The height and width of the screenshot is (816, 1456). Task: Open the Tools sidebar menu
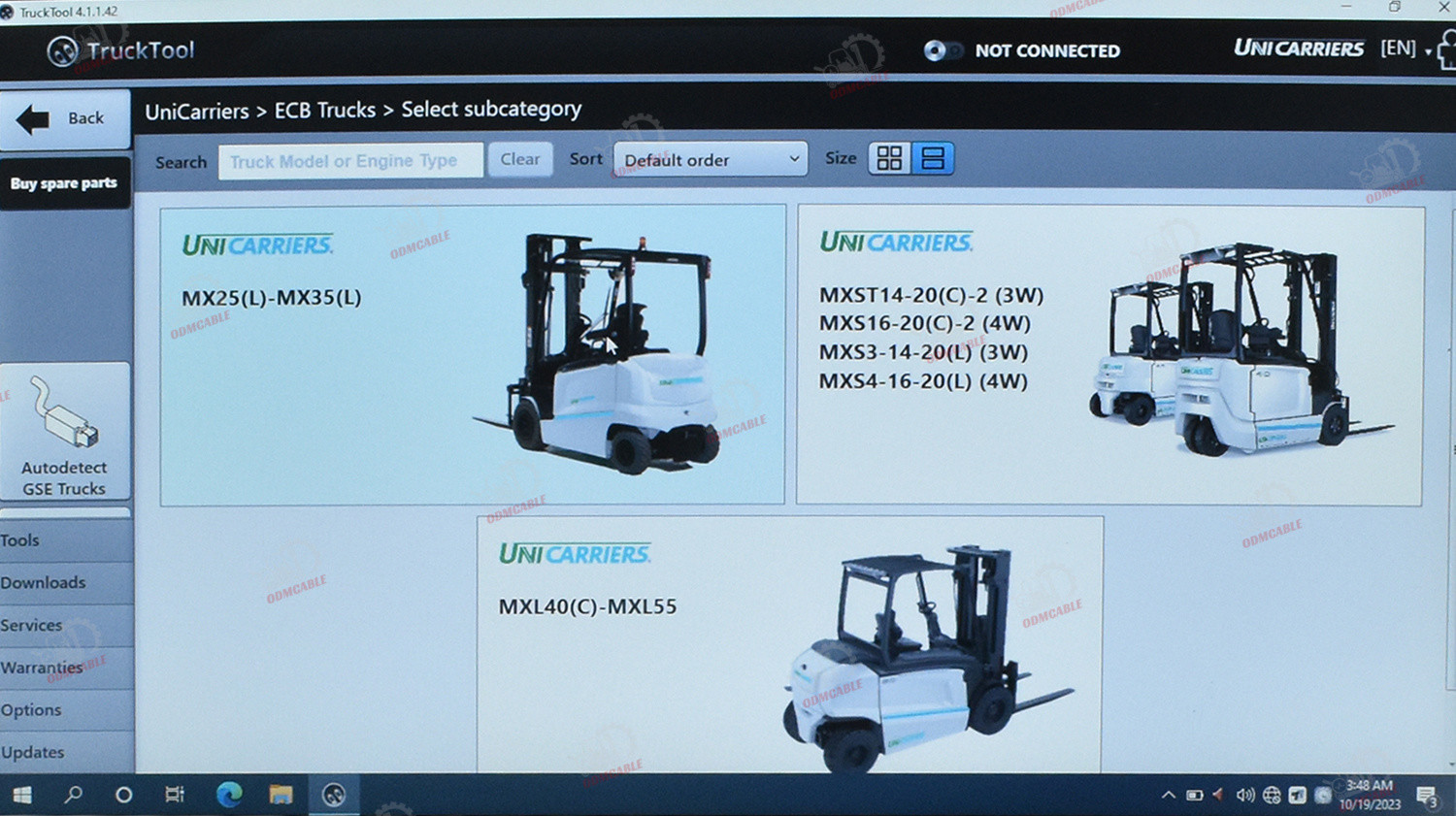pos(66,540)
